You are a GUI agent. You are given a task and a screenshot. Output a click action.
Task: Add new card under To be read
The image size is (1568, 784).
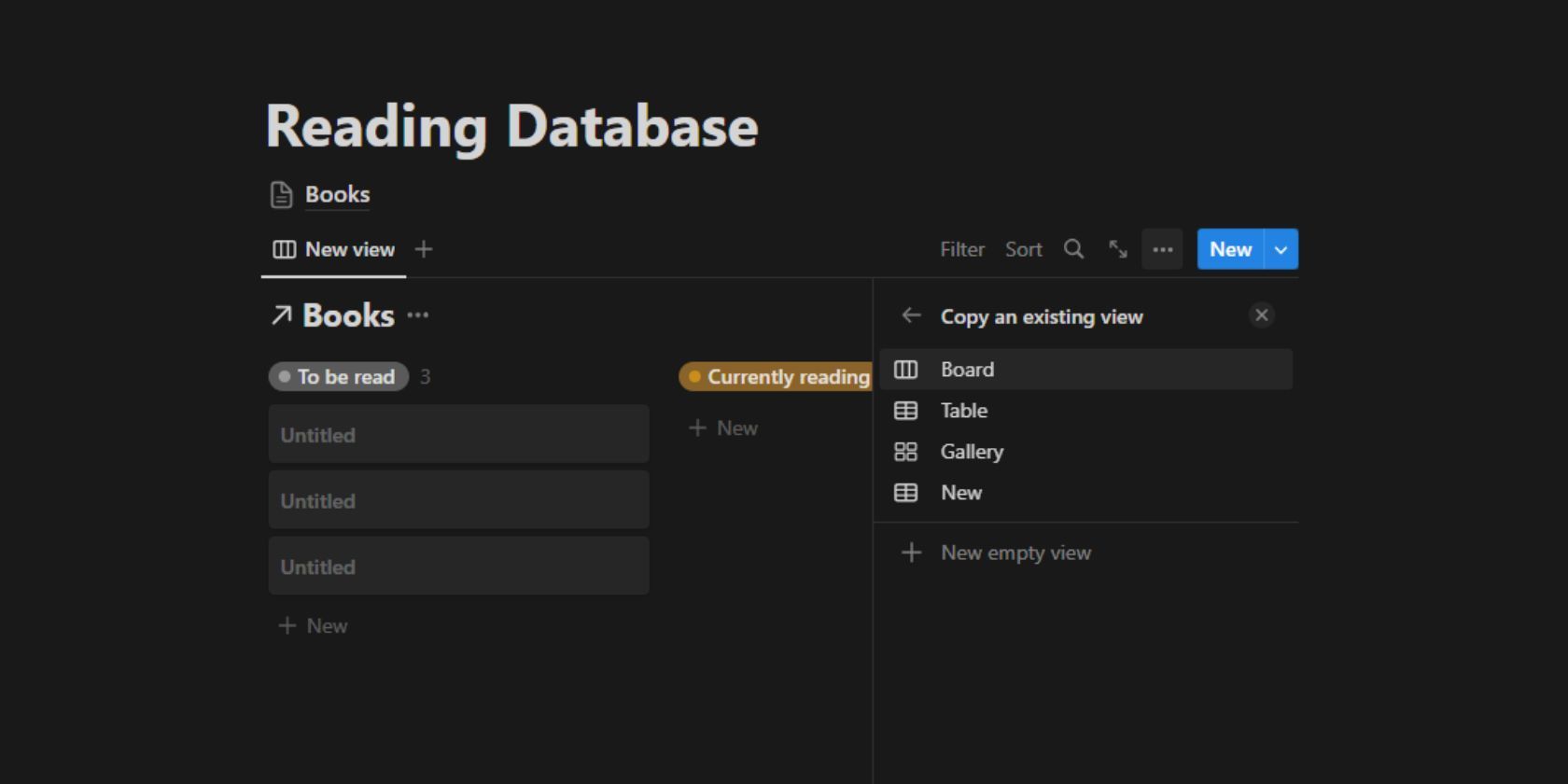tap(314, 626)
